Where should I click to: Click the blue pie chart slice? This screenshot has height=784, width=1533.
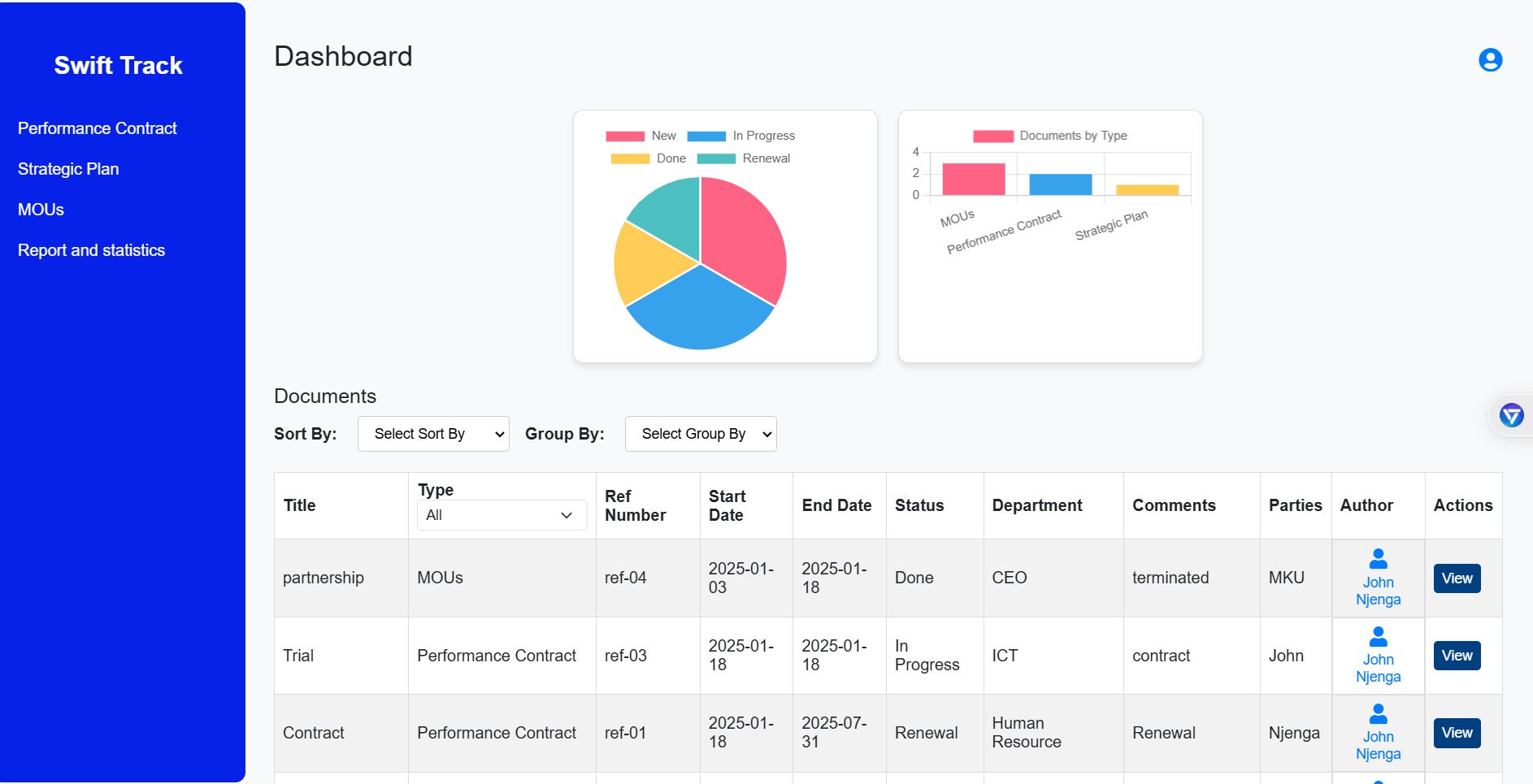click(699, 313)
